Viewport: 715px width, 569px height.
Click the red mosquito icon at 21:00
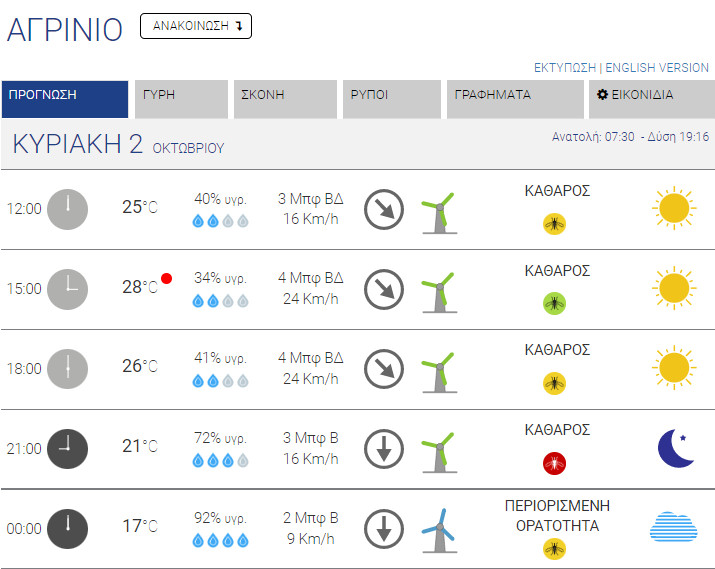(x=553, y=462)
